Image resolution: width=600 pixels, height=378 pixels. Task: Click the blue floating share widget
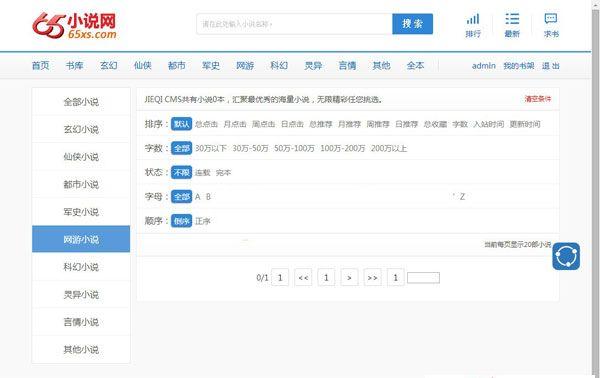point(566,256)
